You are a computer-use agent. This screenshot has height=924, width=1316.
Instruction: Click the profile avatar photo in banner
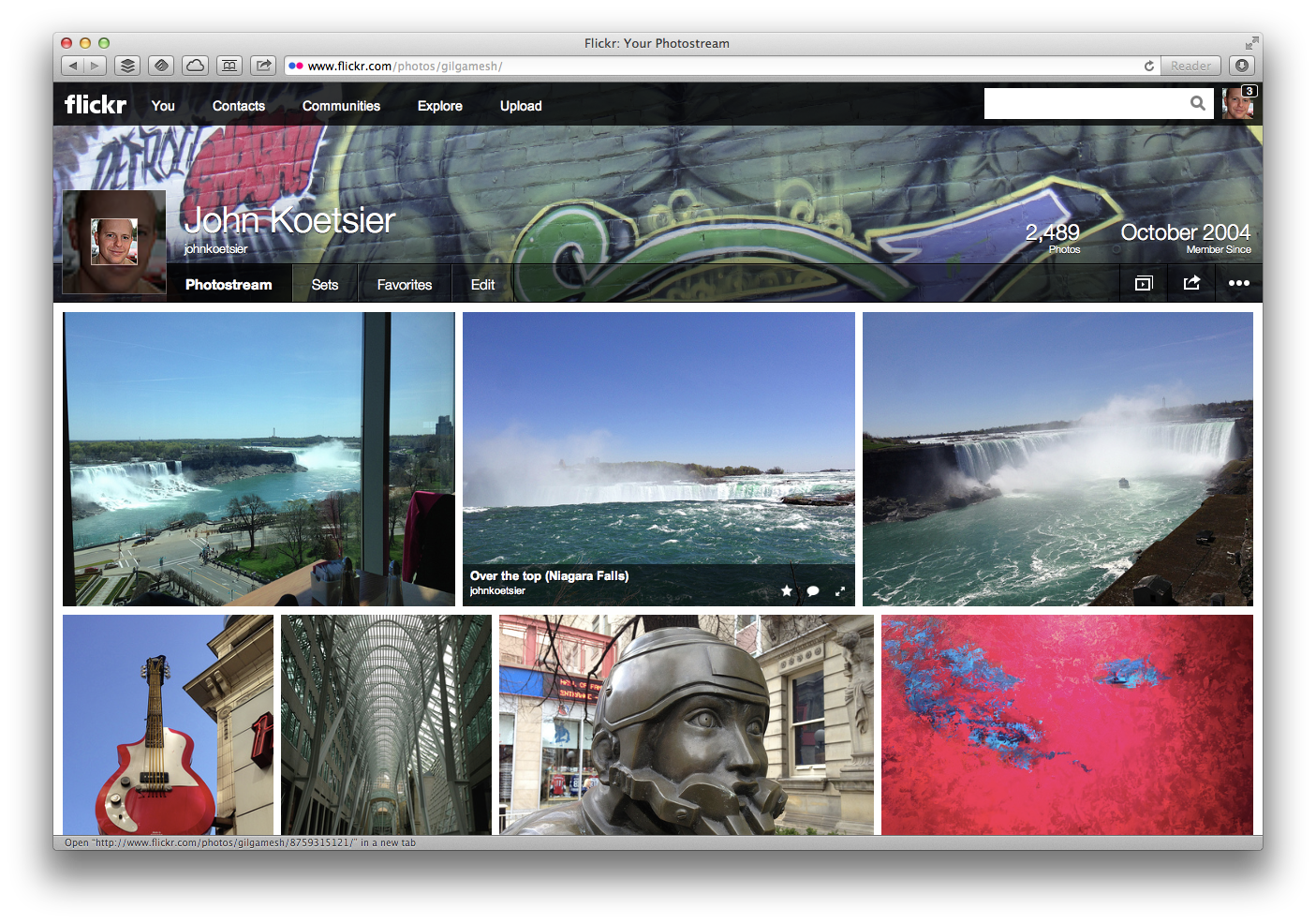pos(114,242)
